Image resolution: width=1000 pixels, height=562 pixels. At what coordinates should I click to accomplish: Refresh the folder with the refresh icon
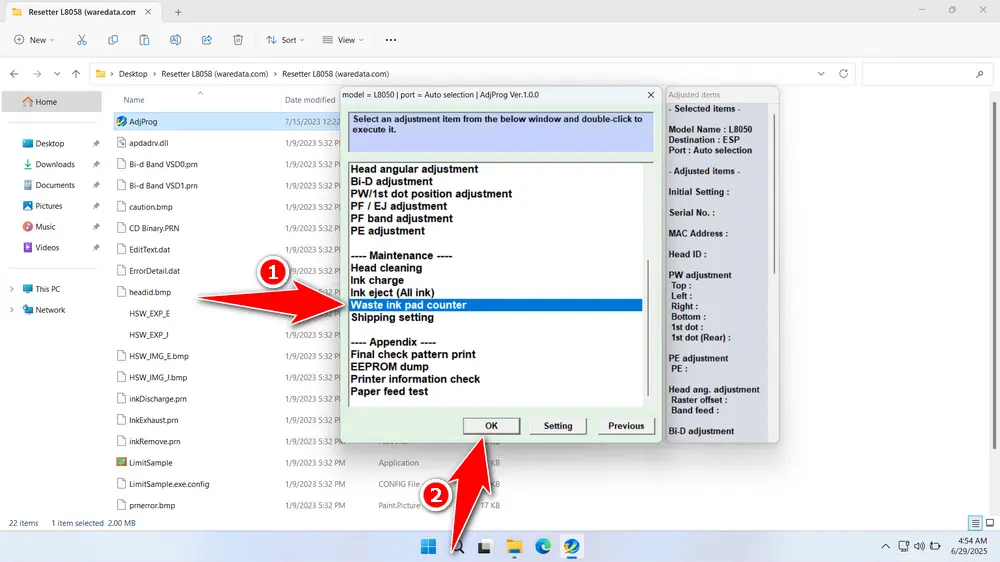tap(844, 74)
